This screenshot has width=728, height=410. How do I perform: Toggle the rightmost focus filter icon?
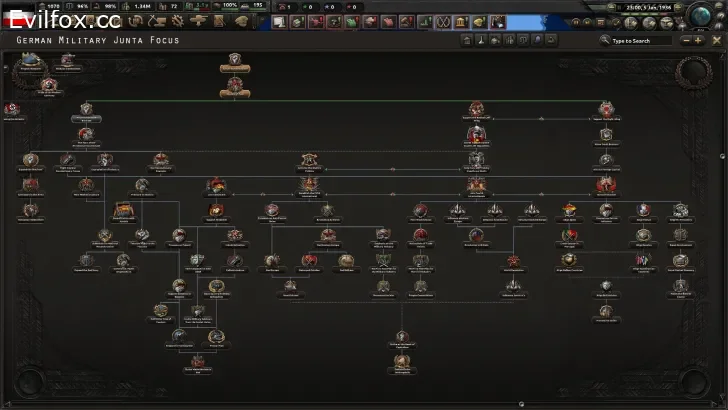click(x=551, y=41)
